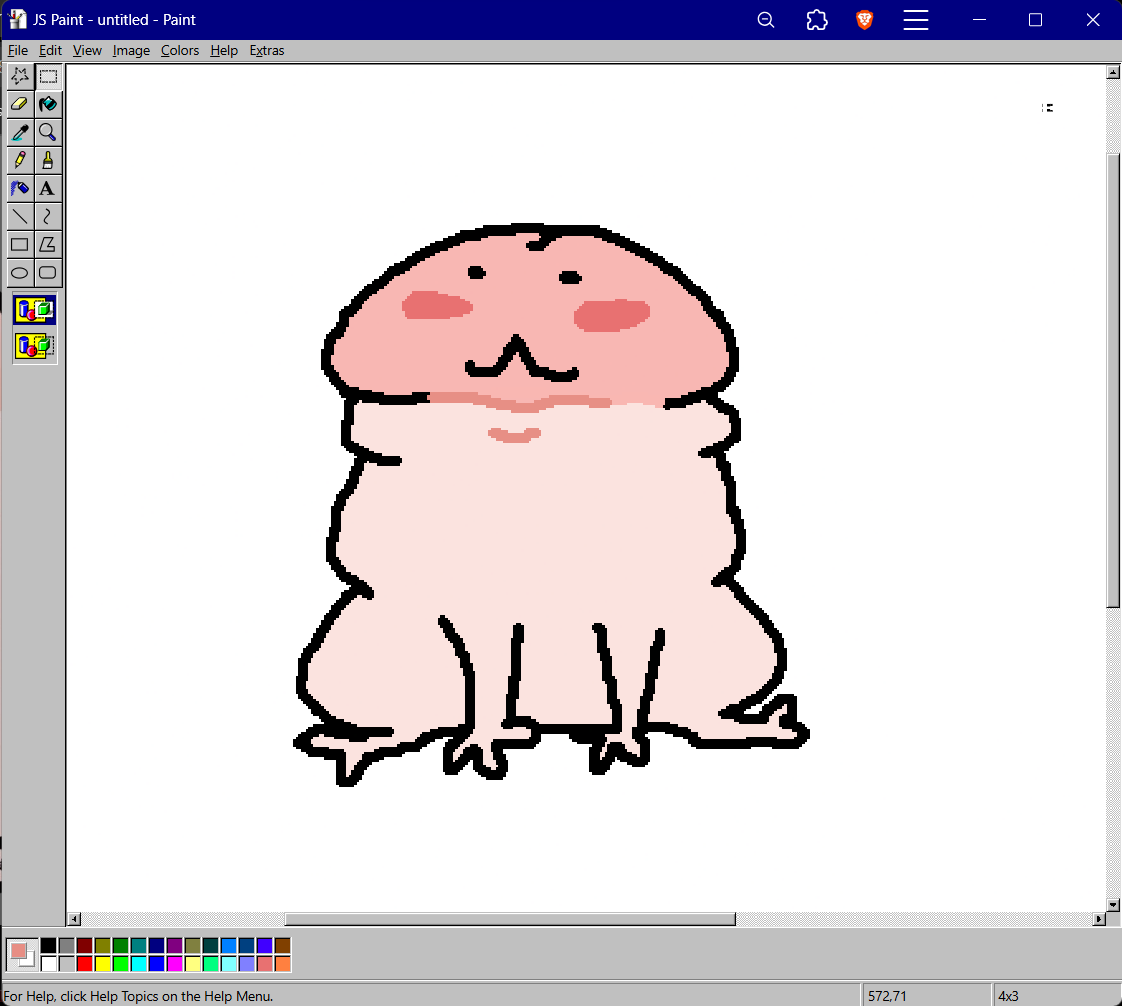
Task: Select the Magnifier tool
Action: [48, 132]
